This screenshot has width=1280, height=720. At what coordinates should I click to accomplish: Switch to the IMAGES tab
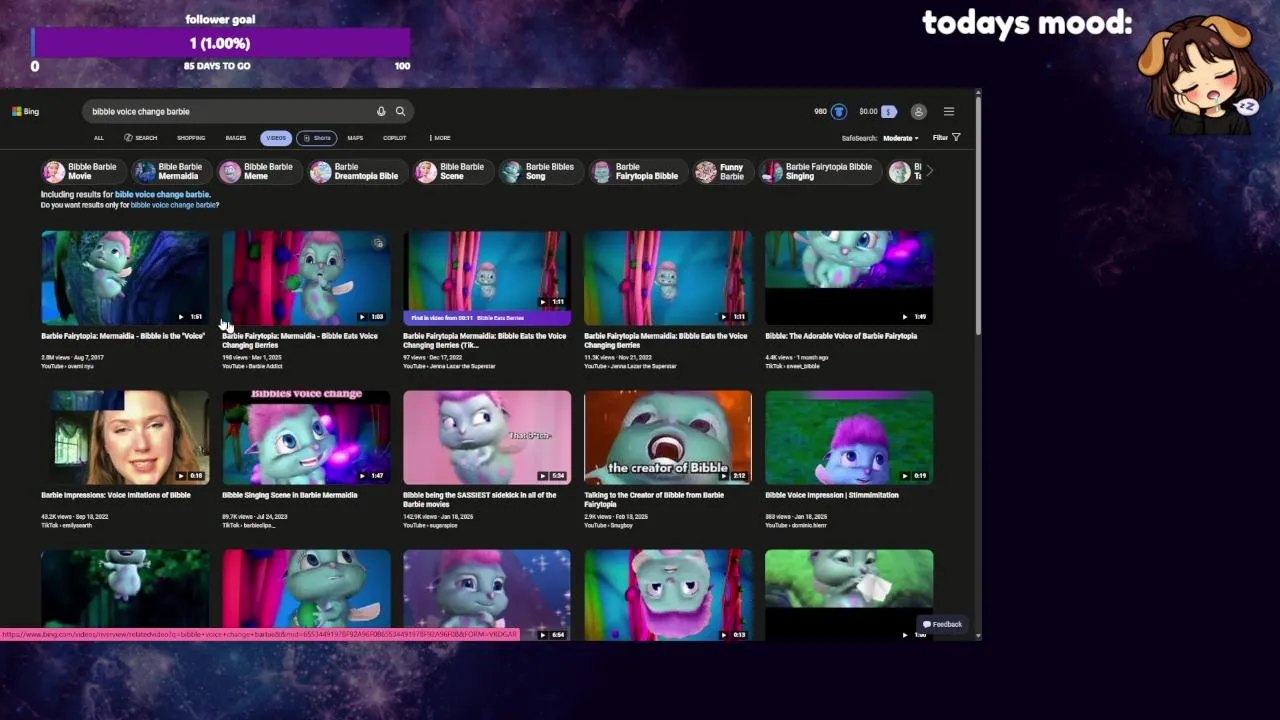[x=236, y=138]
